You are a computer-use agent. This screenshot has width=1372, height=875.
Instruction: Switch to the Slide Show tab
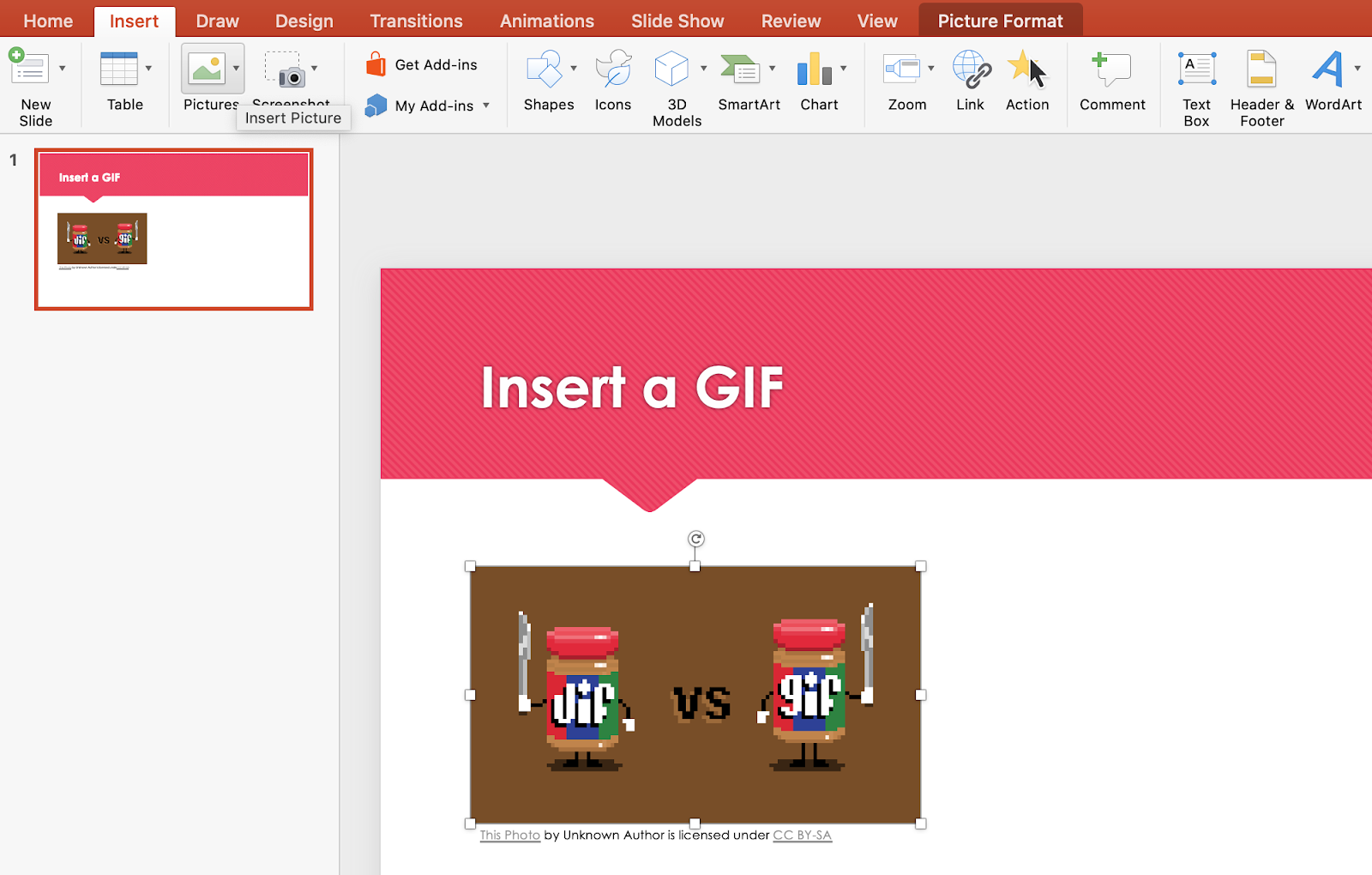677,21
